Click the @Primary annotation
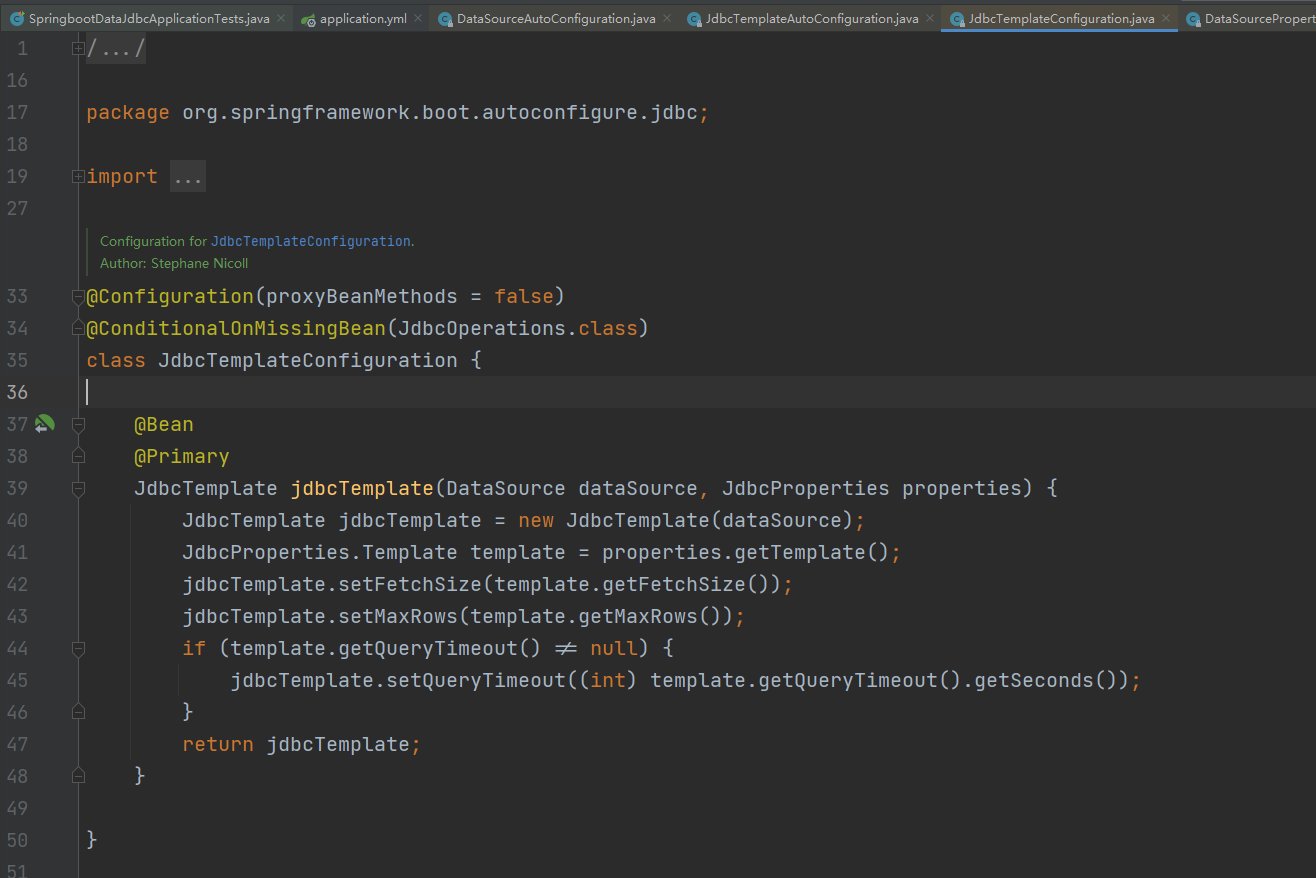 (x=182, y=456)
